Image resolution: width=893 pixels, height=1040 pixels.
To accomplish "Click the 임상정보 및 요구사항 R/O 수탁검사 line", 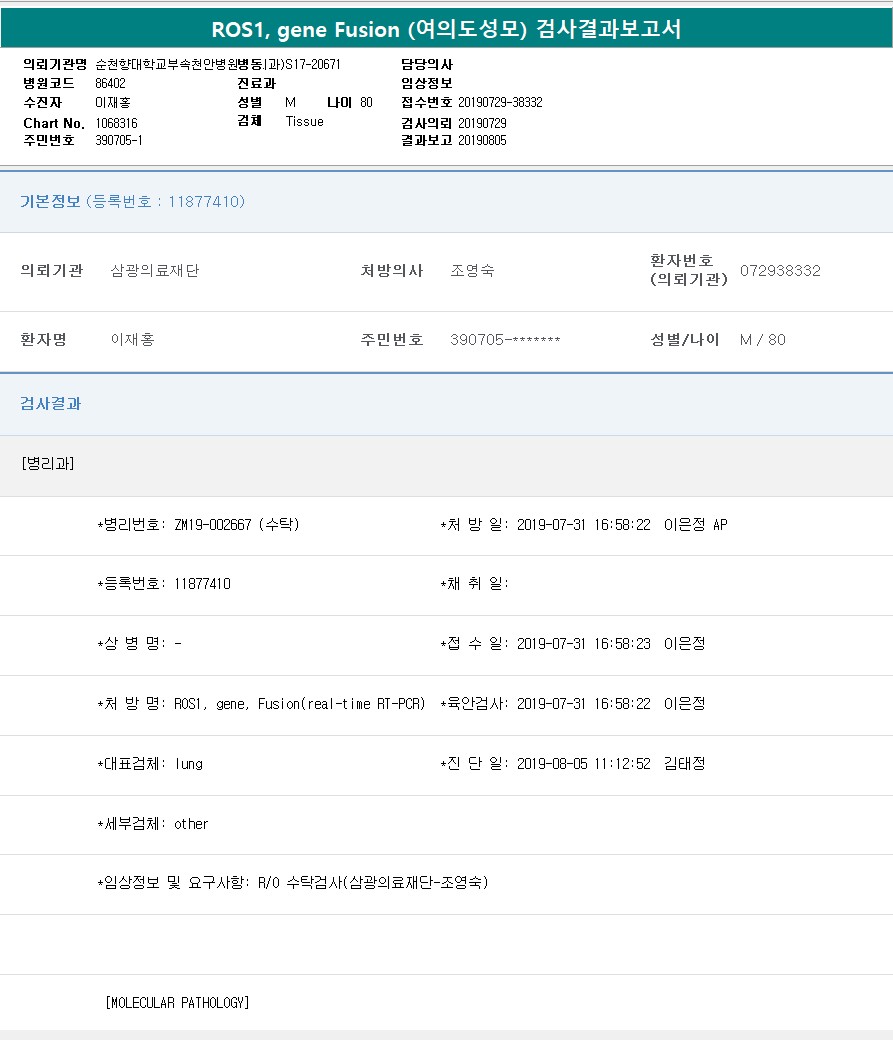I will click(292, 883).
